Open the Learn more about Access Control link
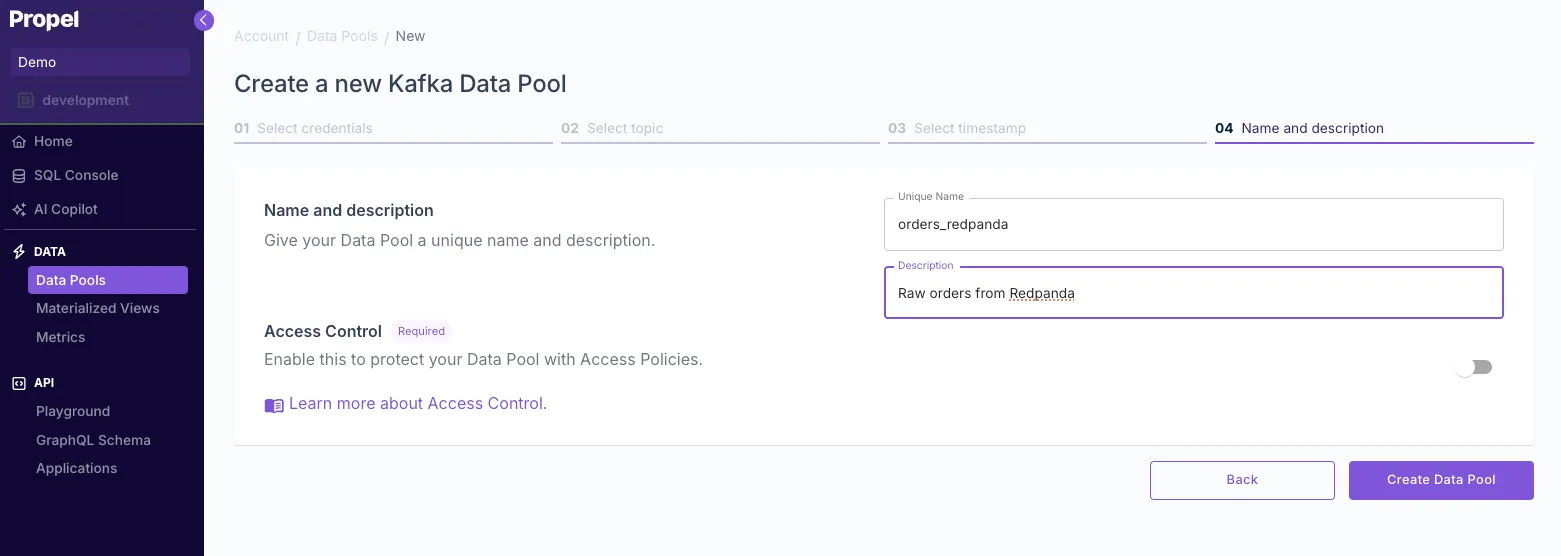 (x=417, y=404)
